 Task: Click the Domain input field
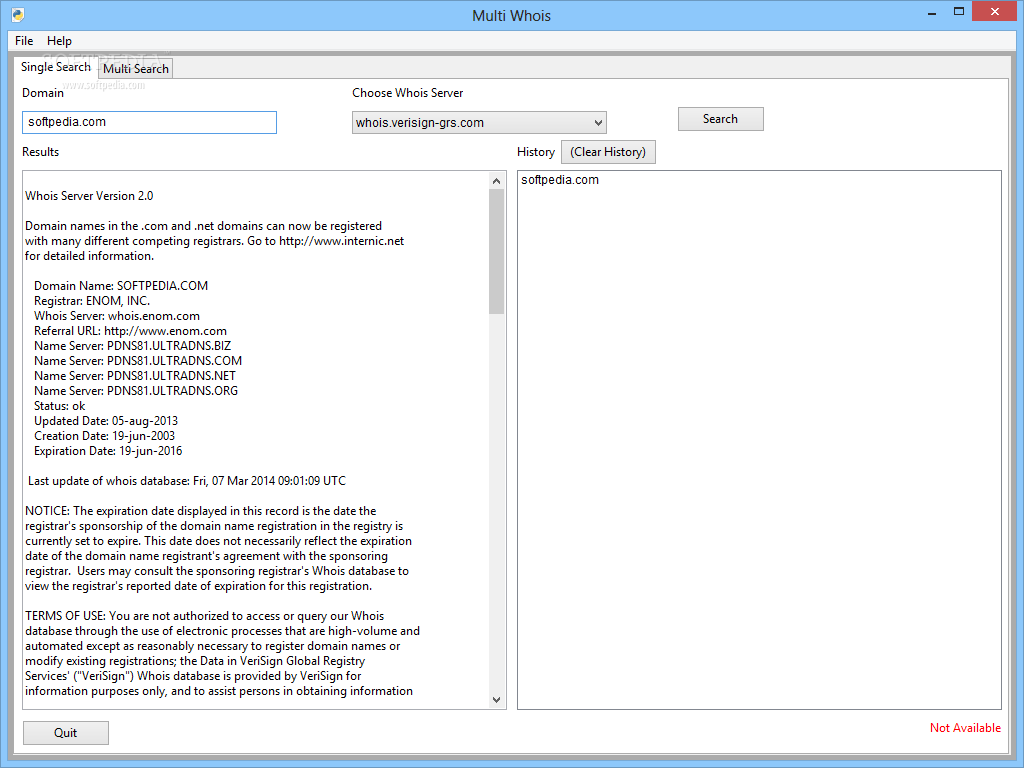pos(150,122)
